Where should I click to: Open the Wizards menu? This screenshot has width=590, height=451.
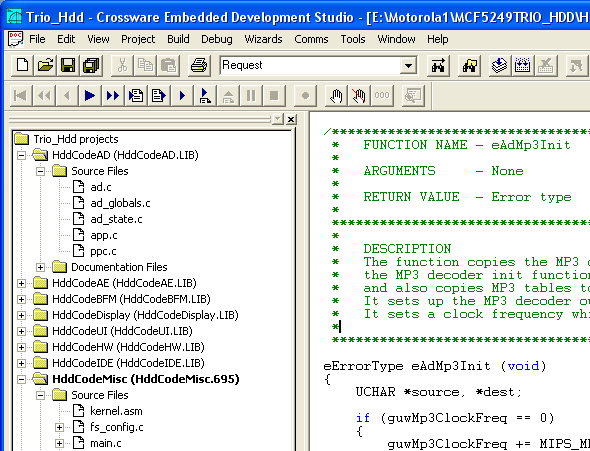pyautogui.click(x=263, y=39)
